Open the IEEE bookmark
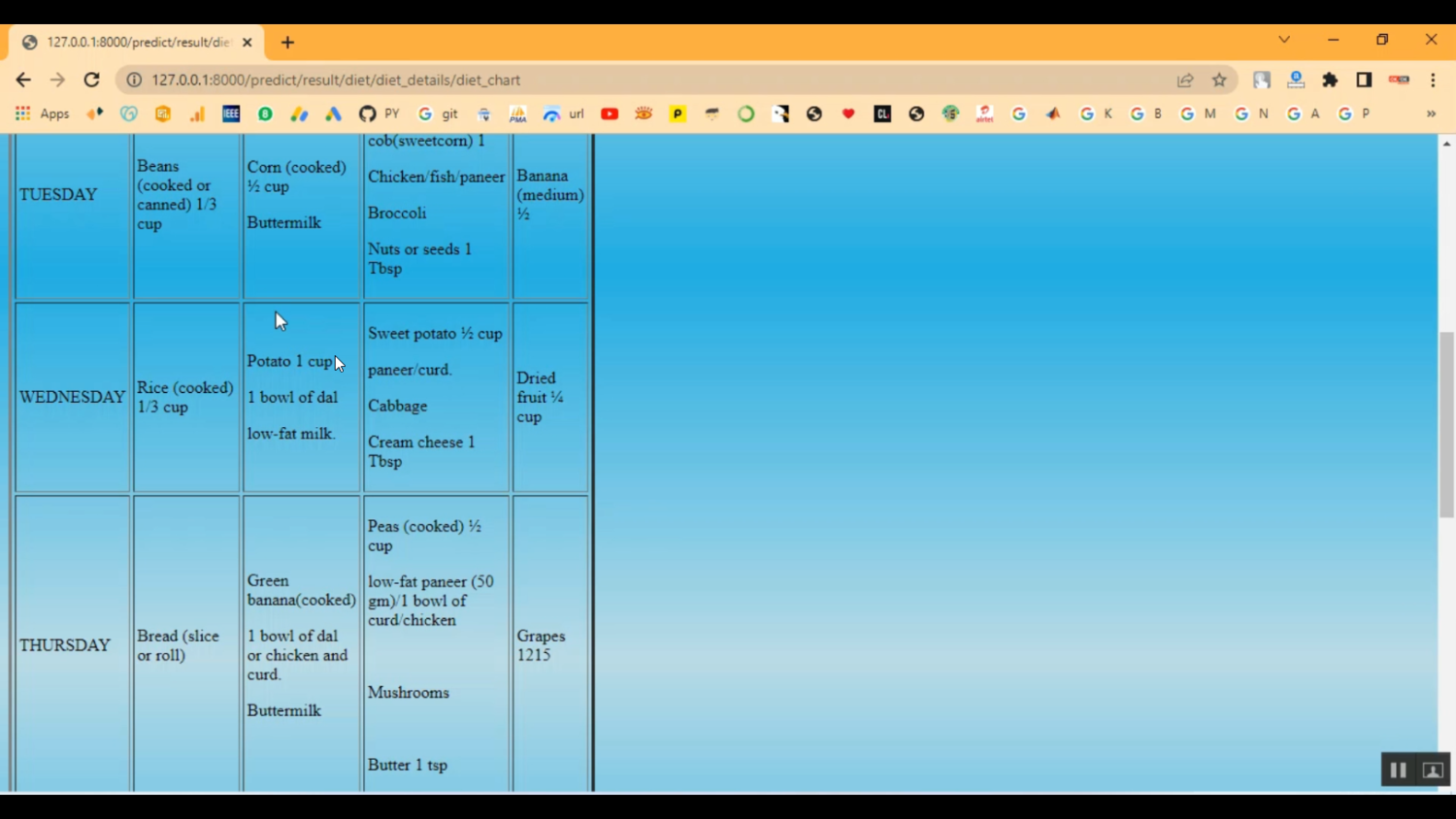This screenshot has width=1456, height=819. point(231,114)
